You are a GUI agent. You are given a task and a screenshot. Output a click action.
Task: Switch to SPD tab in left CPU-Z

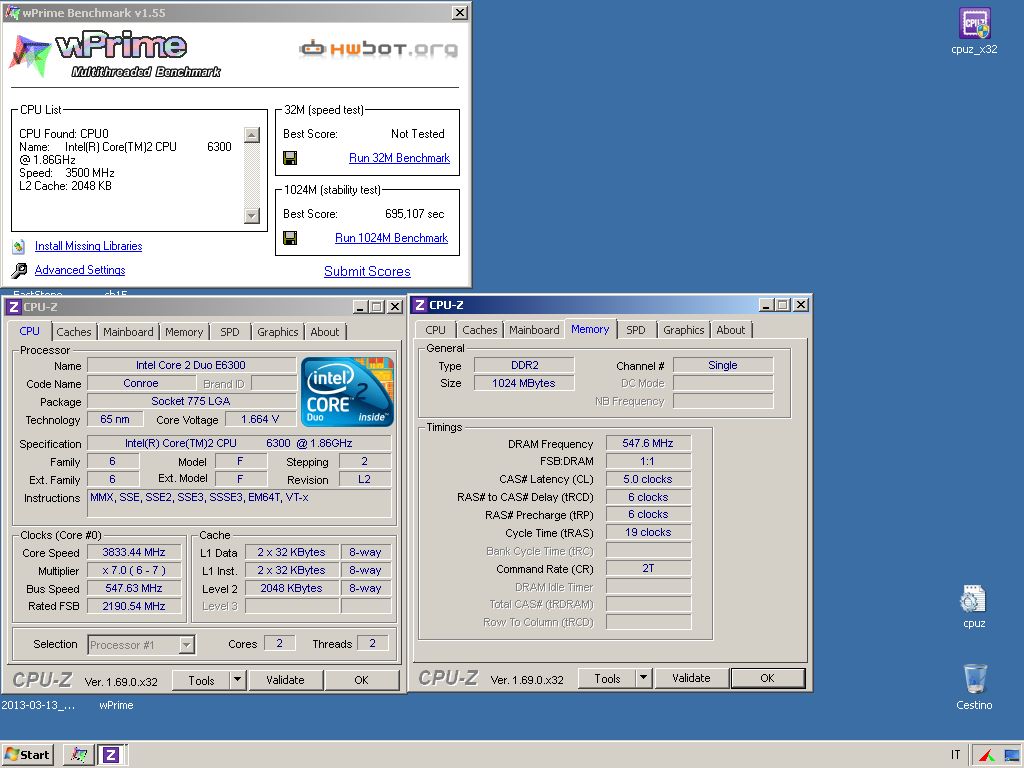pyautogui.click(x=230, y=332)
